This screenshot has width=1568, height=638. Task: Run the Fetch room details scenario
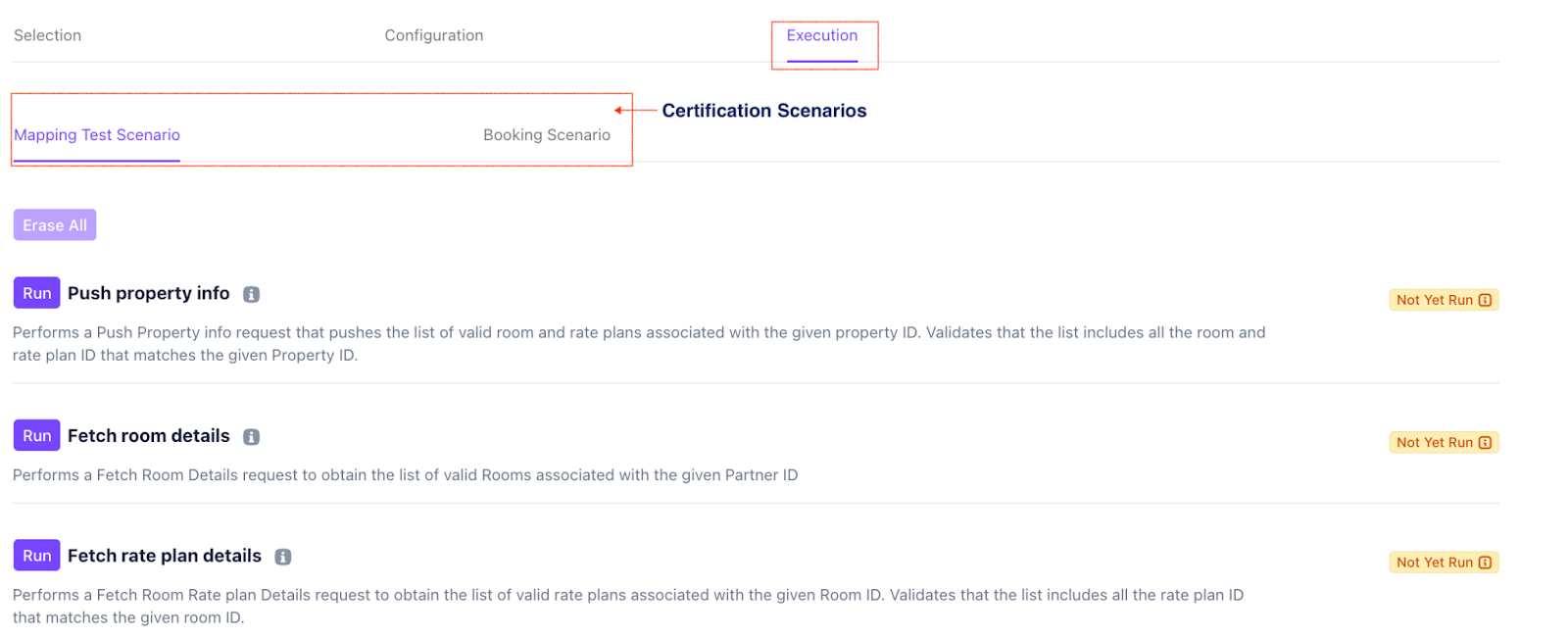pos(37,436)
